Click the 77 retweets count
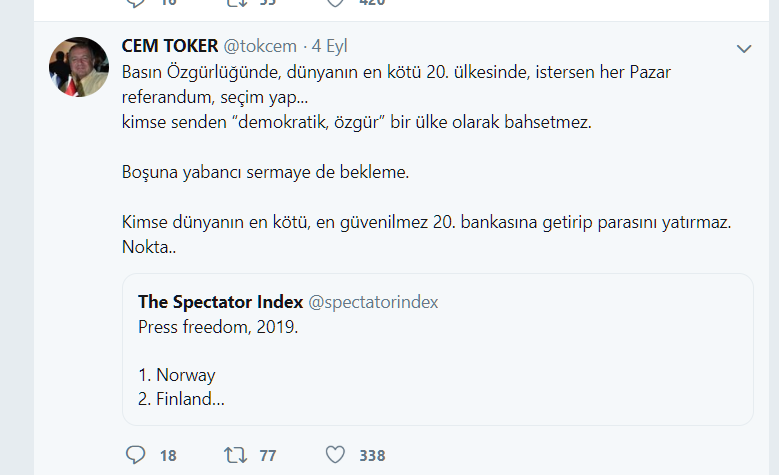Image resolution: width=779 pixels, height=475 pixels. point(267,456)
